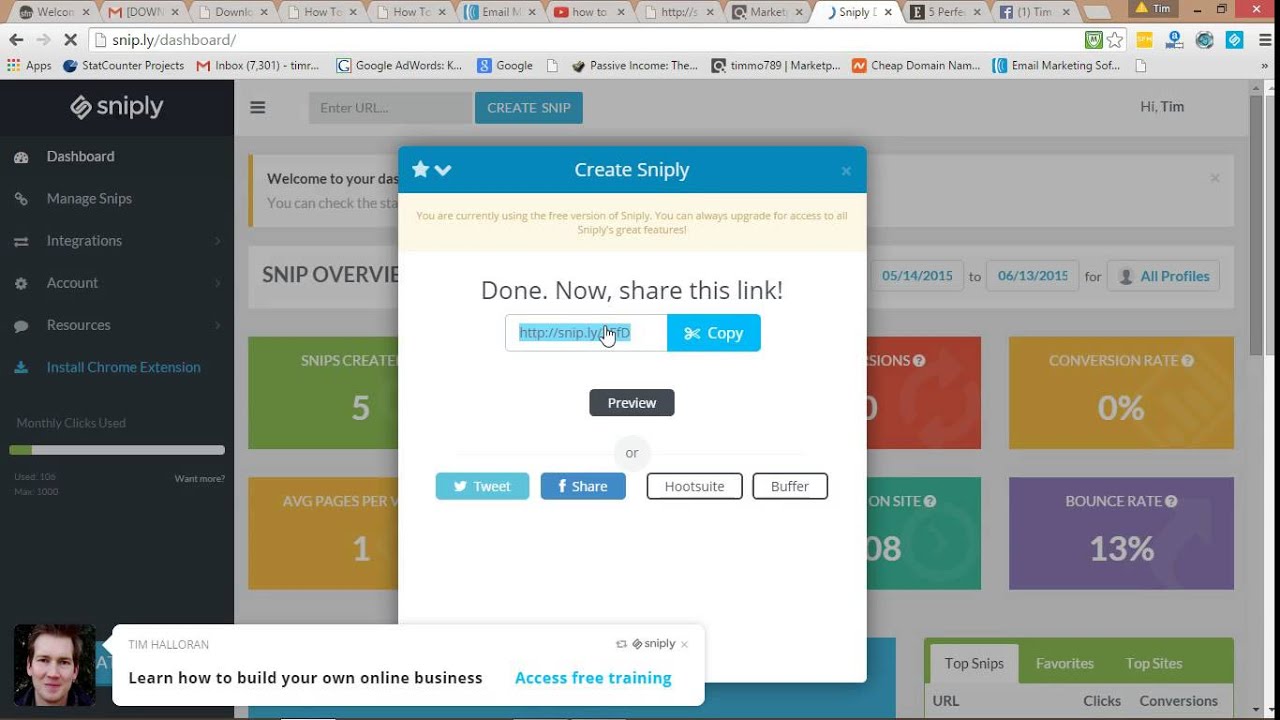Viewport: 1280px width, 720px height.
Task: Click the download icon for Chrome Extension
Action: tap(21, 367)
